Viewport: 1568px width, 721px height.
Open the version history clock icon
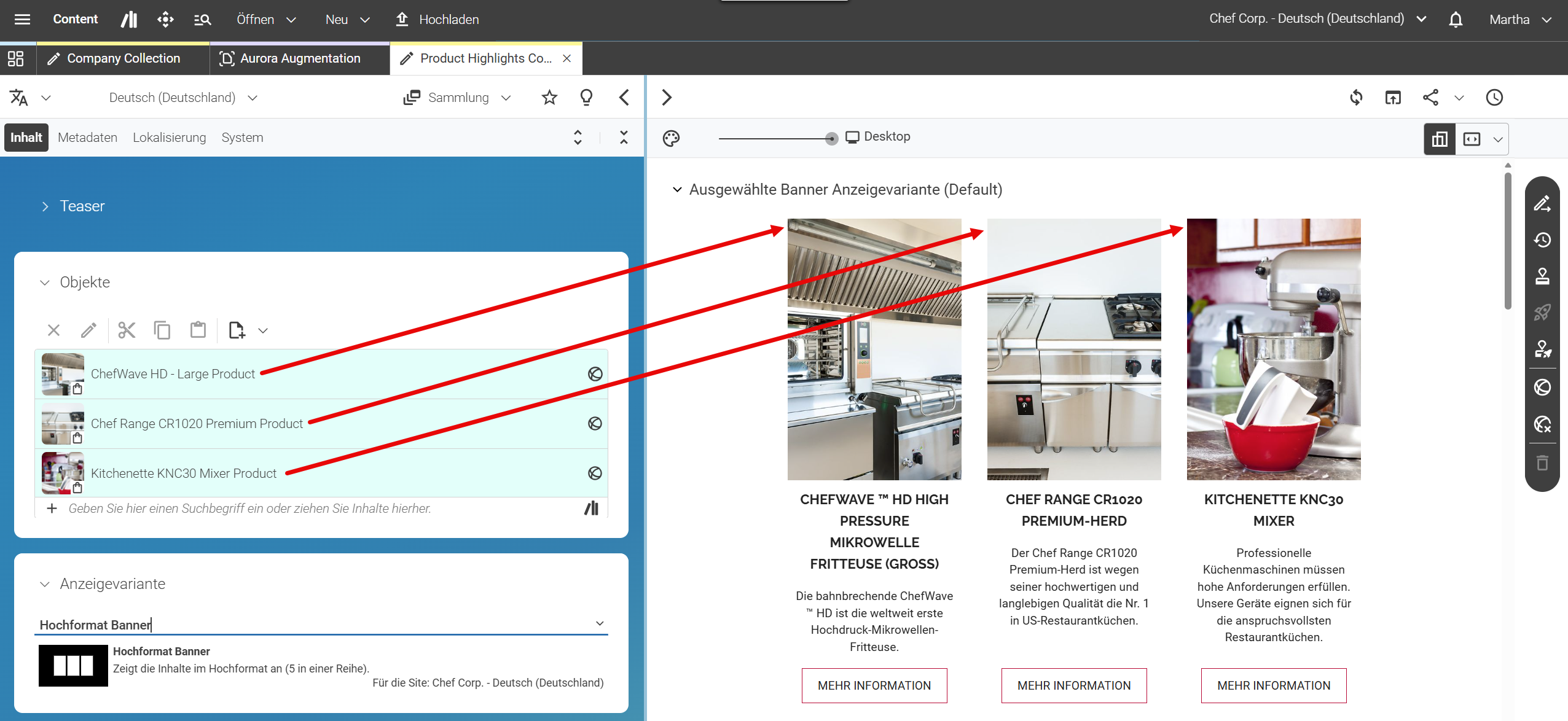[x=1494, y=98]
